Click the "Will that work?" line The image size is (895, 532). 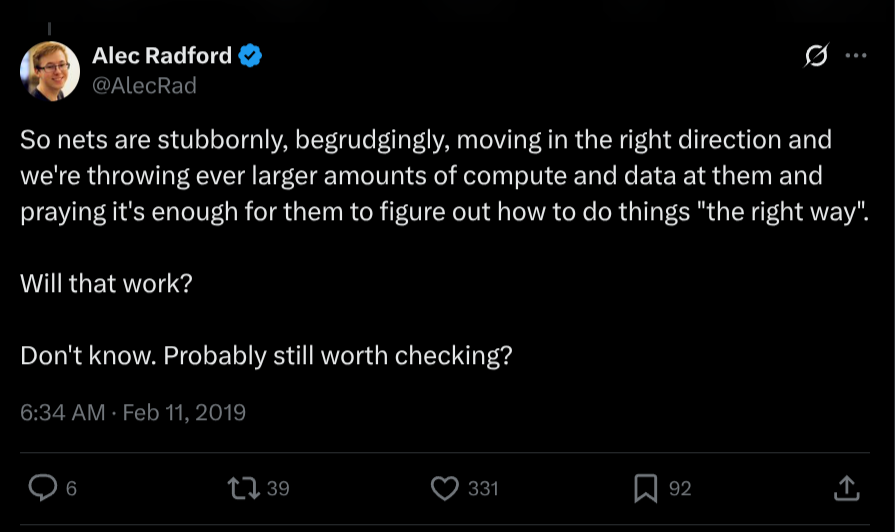[x=106, y=283]
